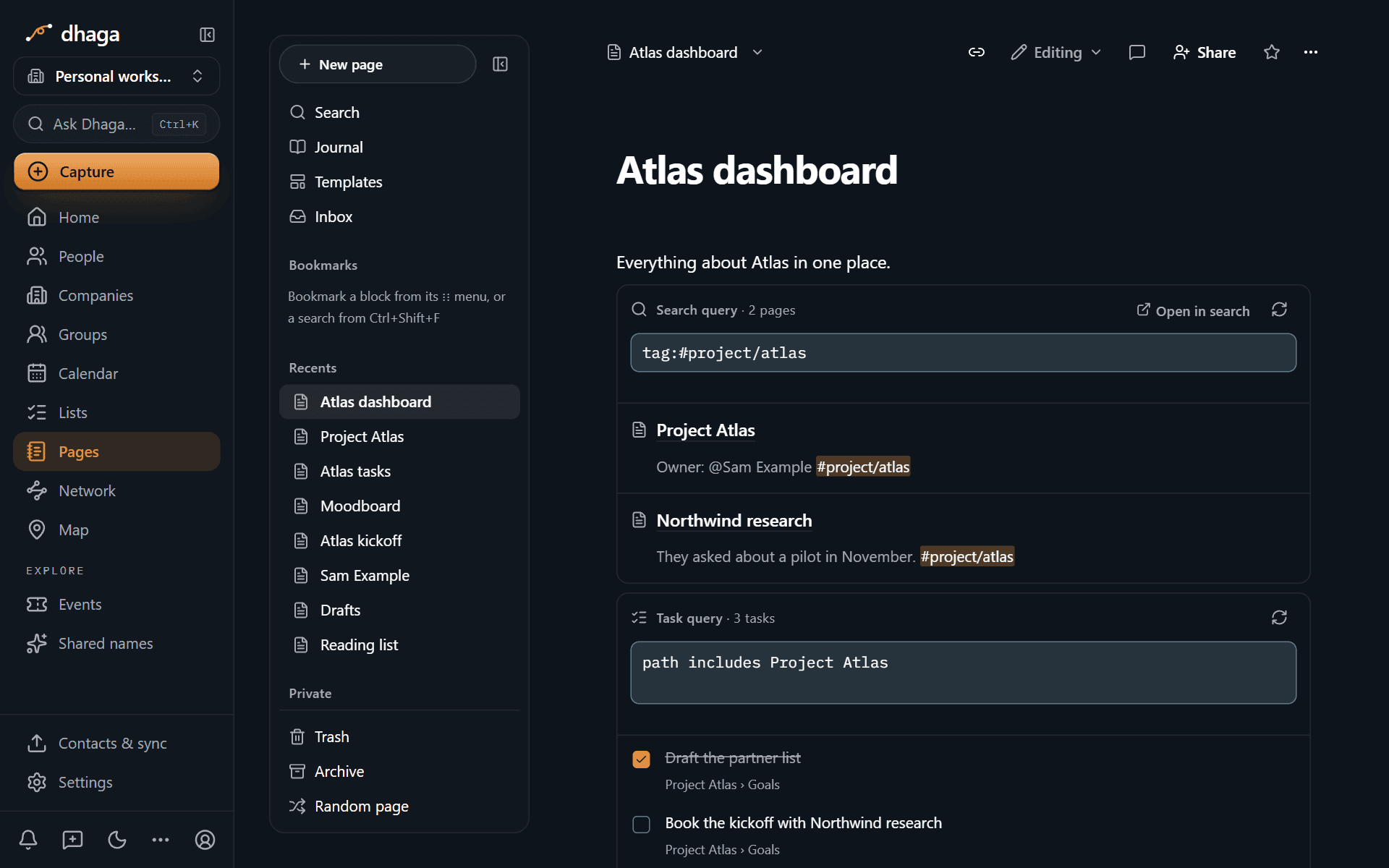Click the Atlas dashboard page heading
Viewport: 1389px width, 868px height.
pyautogui.click(x=757, y=170)
